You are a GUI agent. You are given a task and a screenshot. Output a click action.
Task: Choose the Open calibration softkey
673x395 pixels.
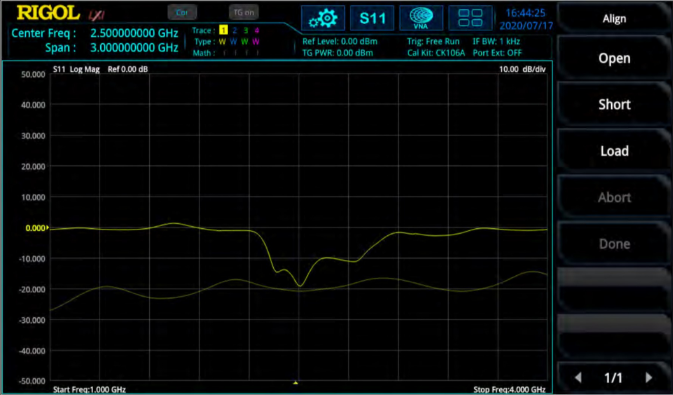tap(614, 58)
